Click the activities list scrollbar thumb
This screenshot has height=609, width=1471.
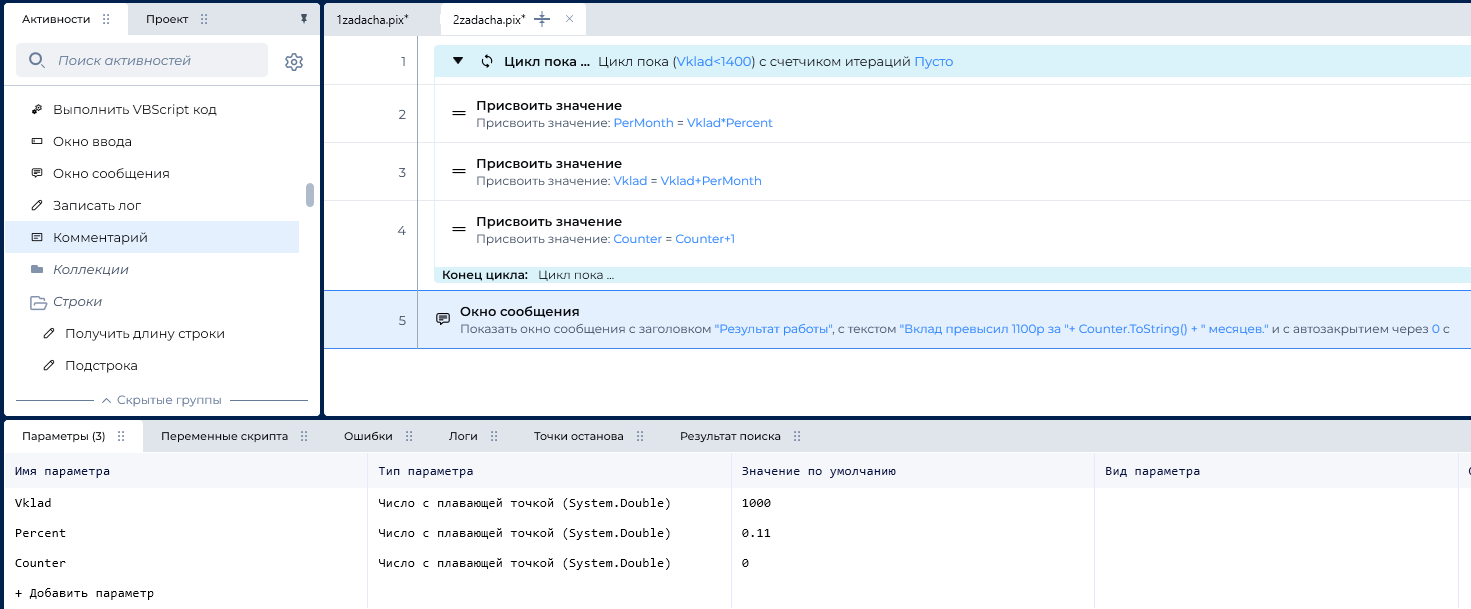tap(310, 195)
